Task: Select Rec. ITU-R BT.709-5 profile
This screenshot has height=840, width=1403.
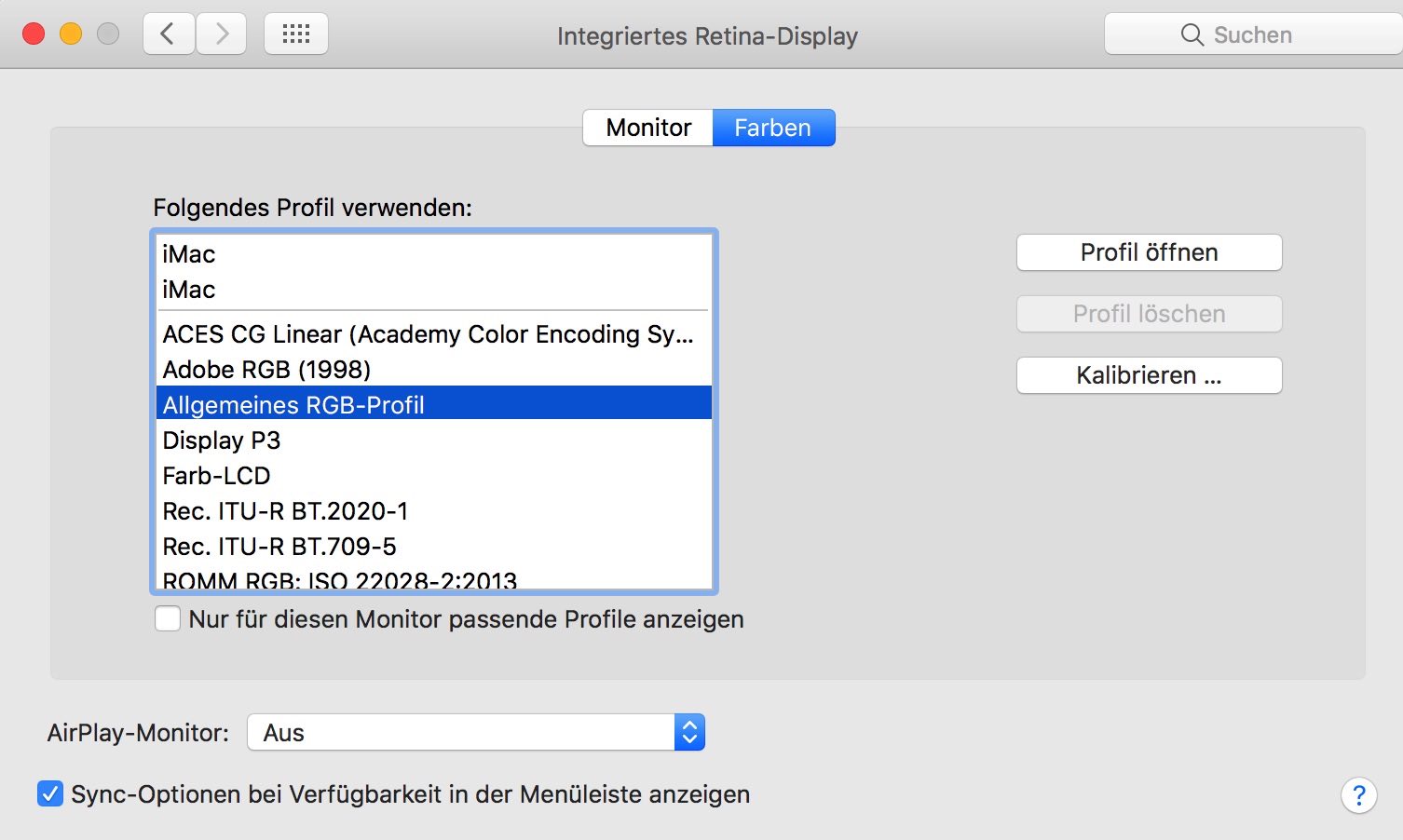Action: [433, 546]
